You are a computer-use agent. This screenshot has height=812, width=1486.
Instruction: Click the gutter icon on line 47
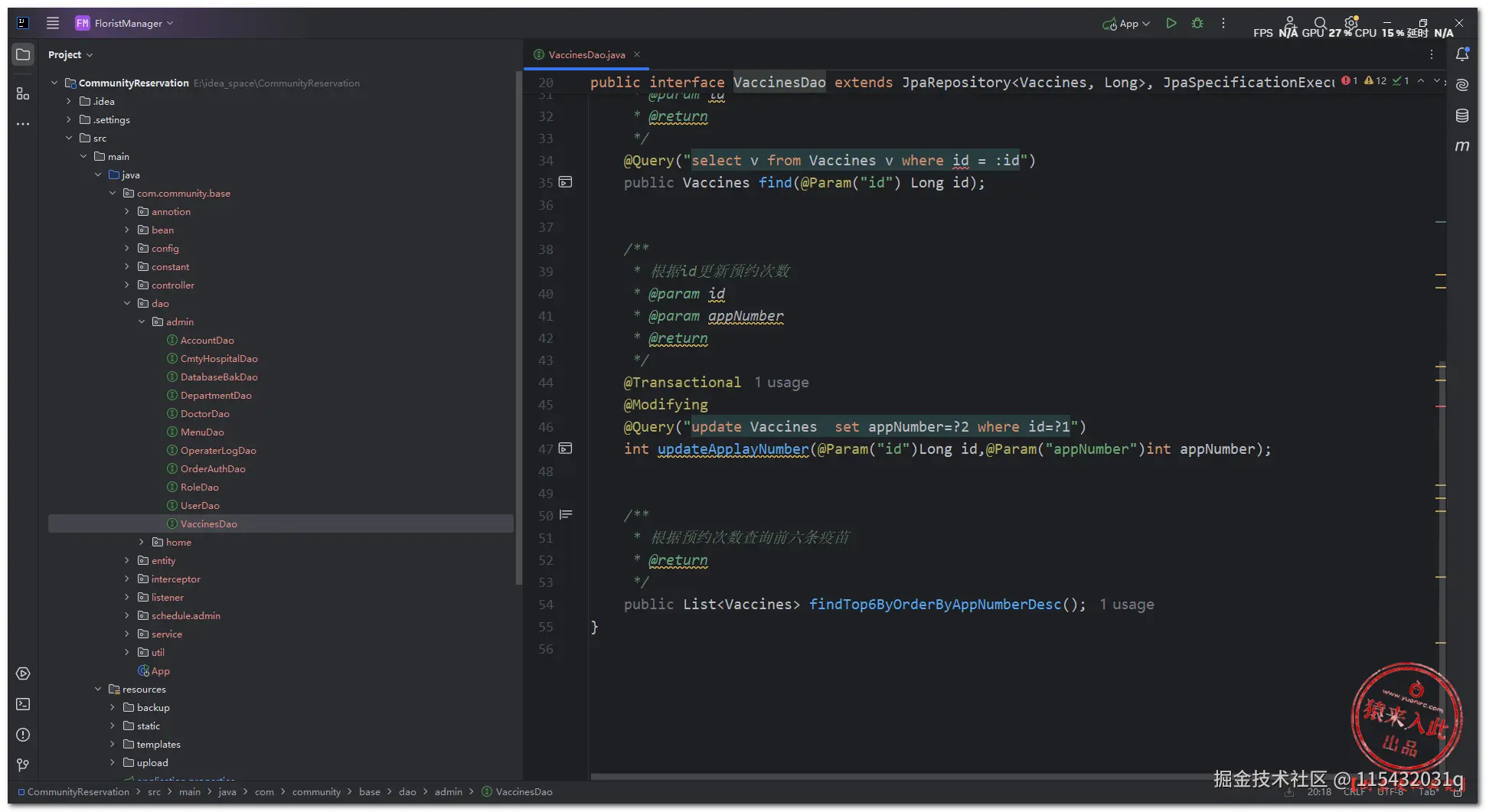click(566, 448)
